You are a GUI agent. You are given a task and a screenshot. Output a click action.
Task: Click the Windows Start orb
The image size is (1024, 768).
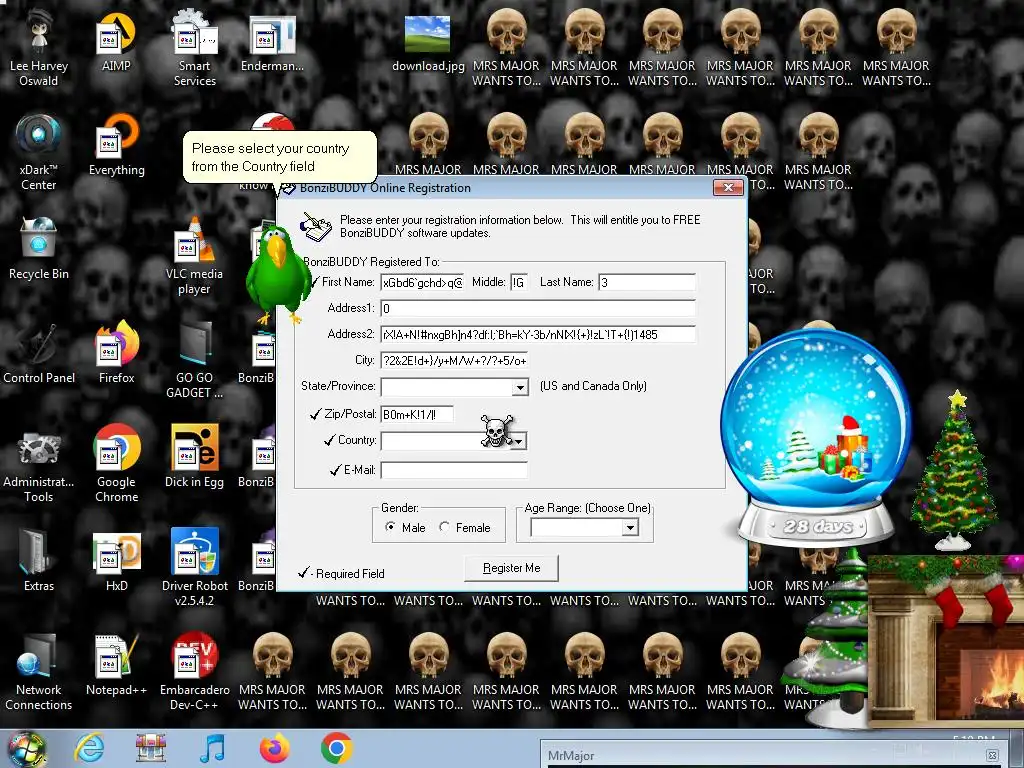26,749
